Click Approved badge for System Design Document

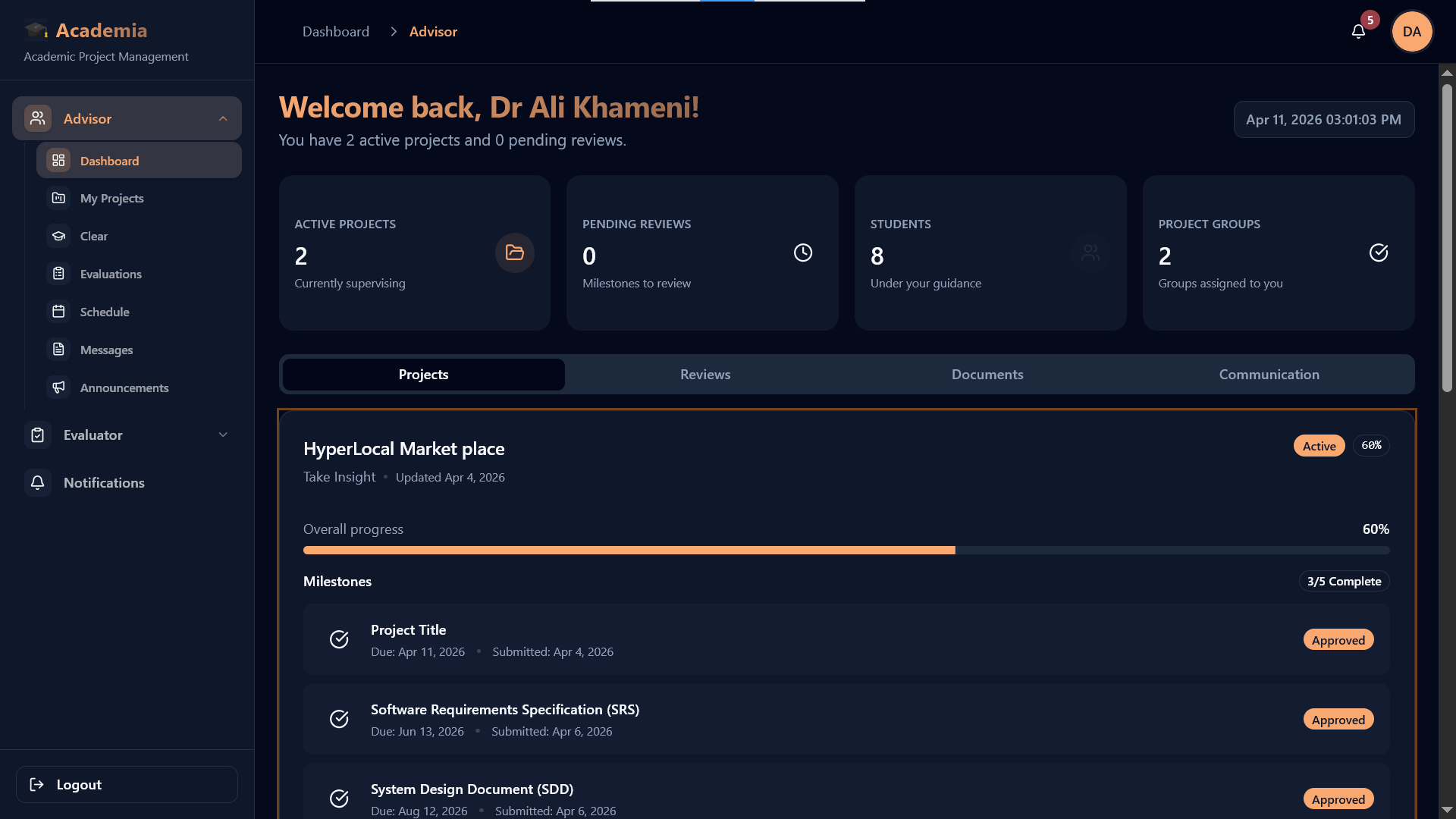(x=1338, y=799)
